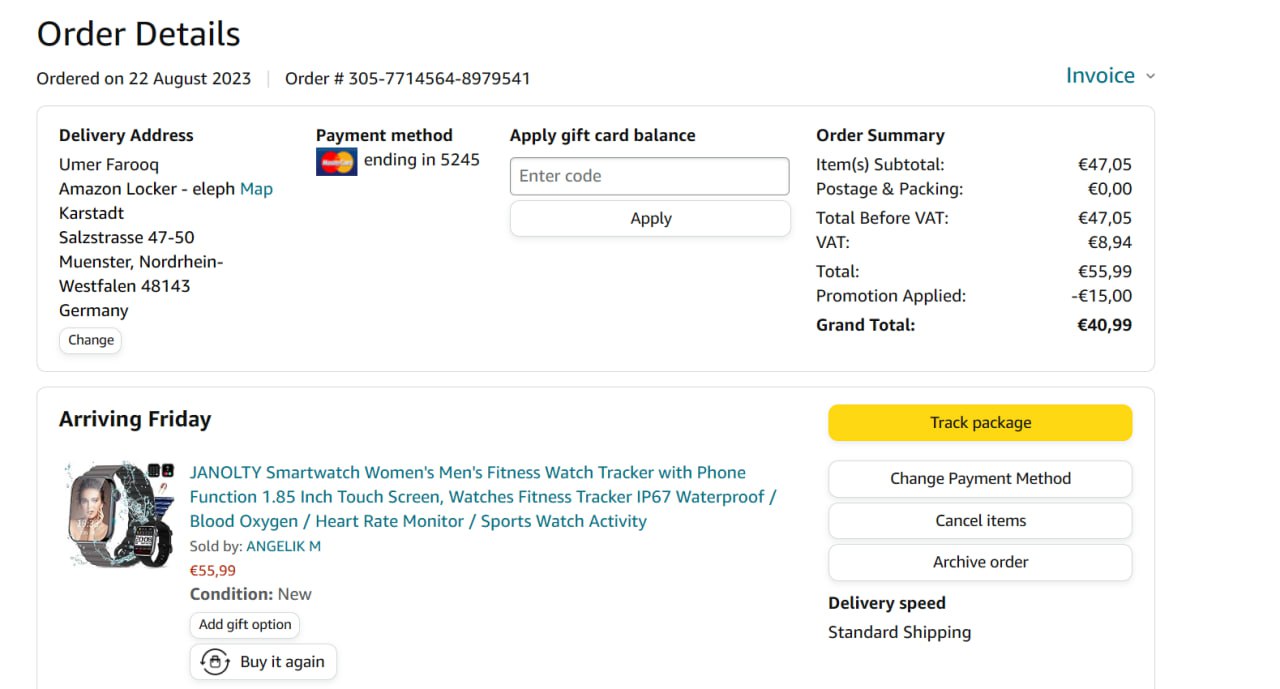This screenshot has height=689, width=1280.
Task: Select Change Payment Method
Action: (x=980, y=479)
